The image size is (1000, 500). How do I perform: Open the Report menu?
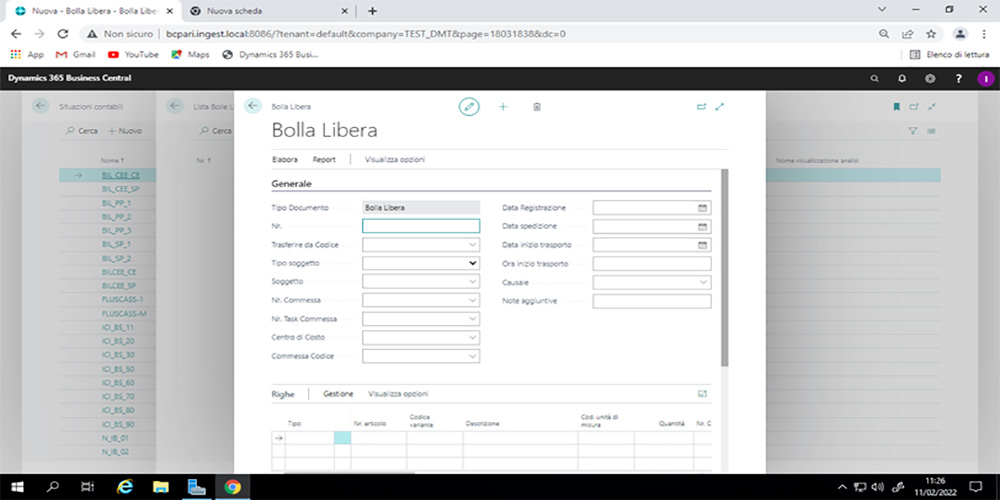click(323, 159)
